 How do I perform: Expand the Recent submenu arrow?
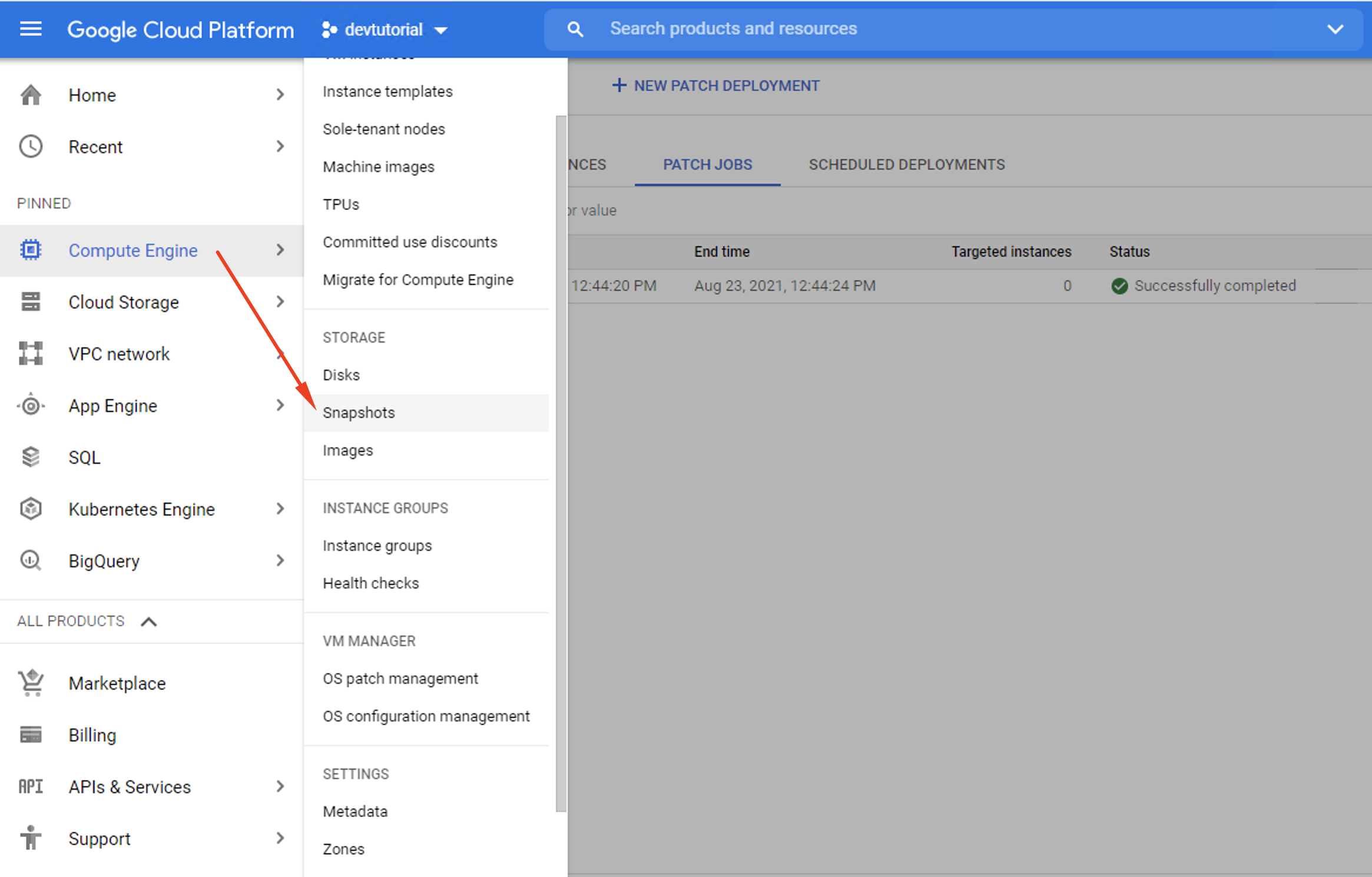pyautogui.click(x=280, y=147)
